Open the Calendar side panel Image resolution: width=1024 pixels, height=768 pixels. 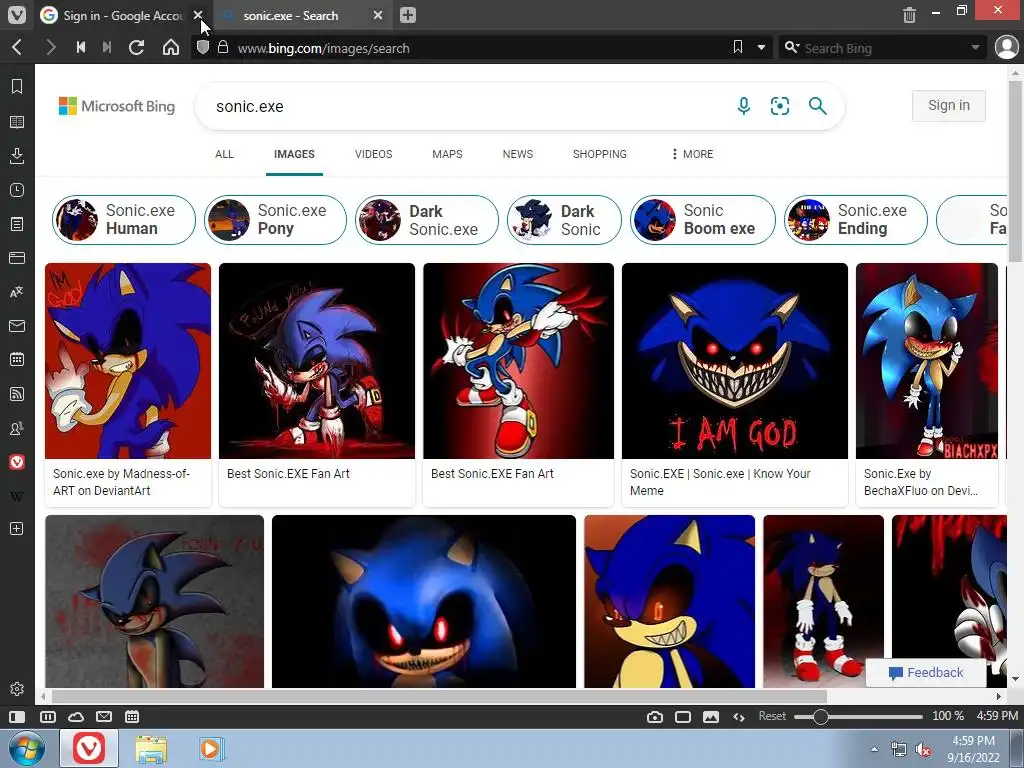(17, 359)
